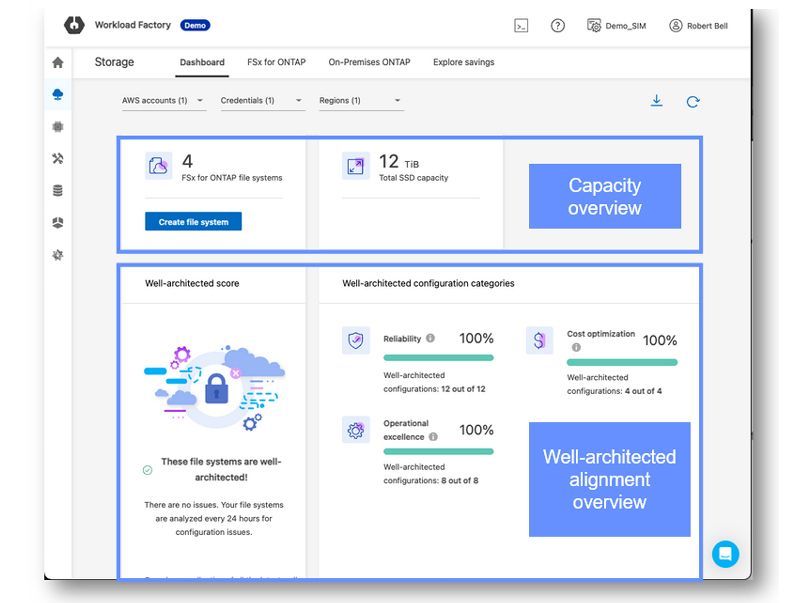The width and height of the screenshot is (804, 603).
Task: Expand the Credentials (1) dropdown
Action: 263,100
